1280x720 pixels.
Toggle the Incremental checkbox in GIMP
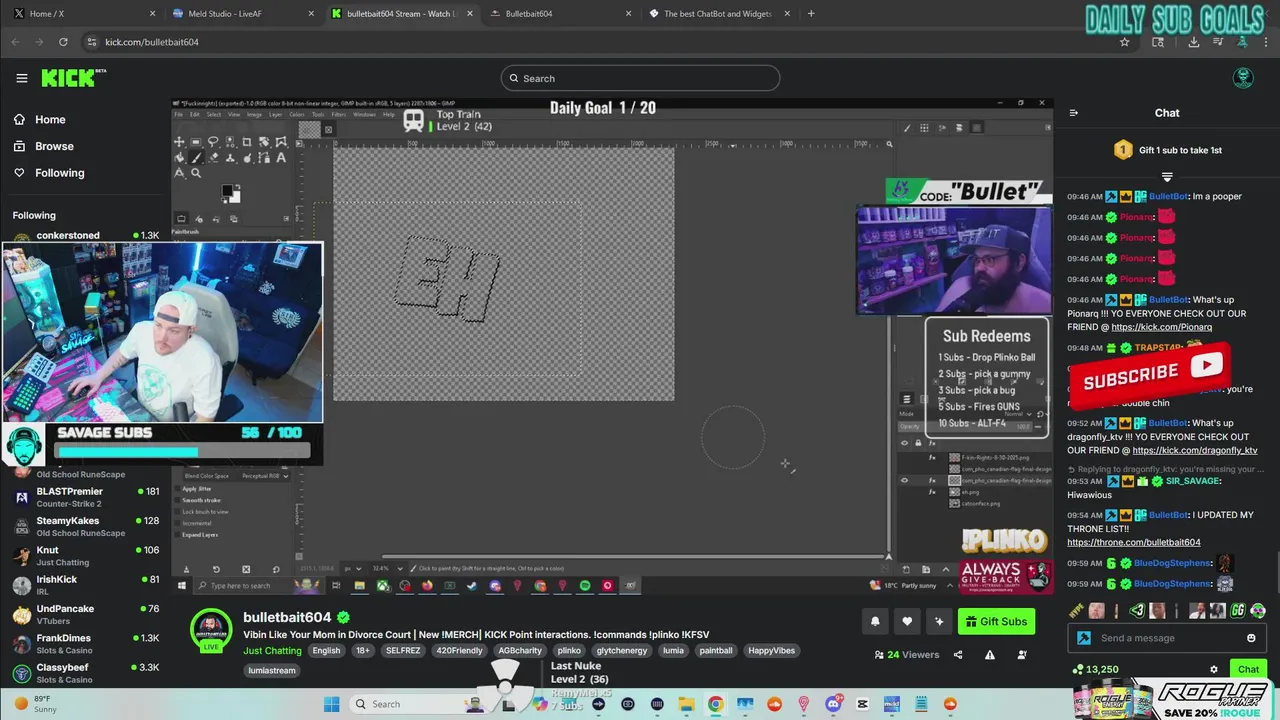click(177, 523)
